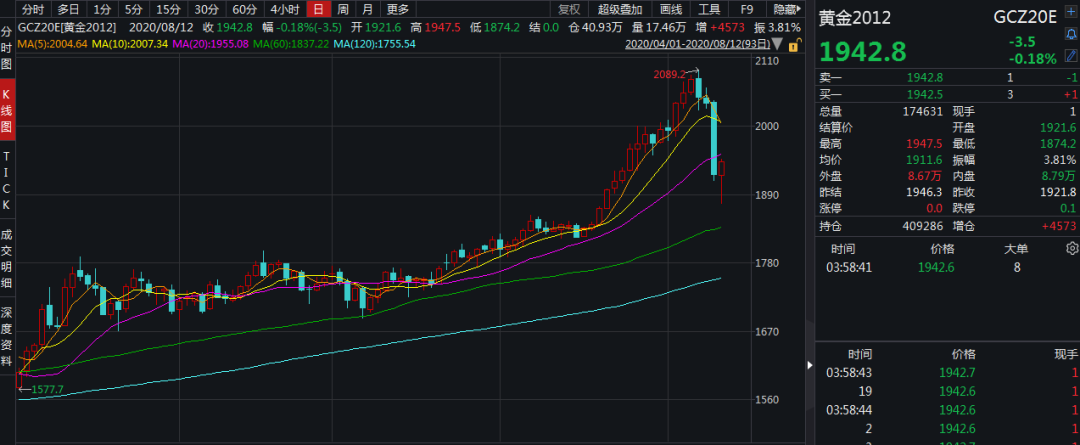Click the 复权 adjustment button
Image resolution: width=1080 pixels, height=445 pixels.
569,9
